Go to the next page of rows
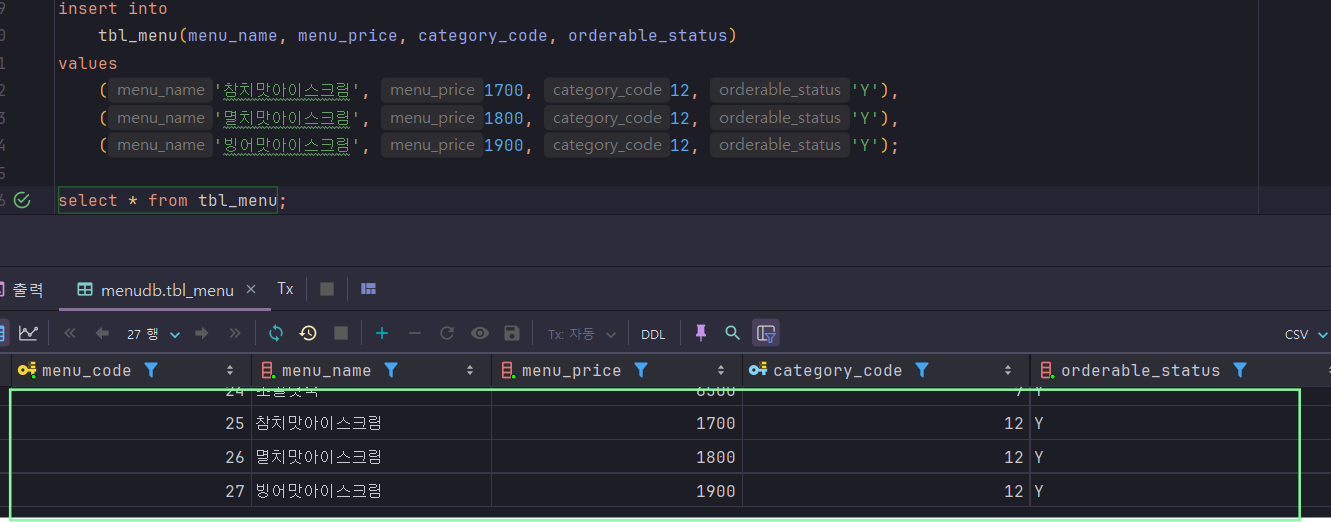The height and width of the screenshot is (522, 1331). click(x=202, y=333)
